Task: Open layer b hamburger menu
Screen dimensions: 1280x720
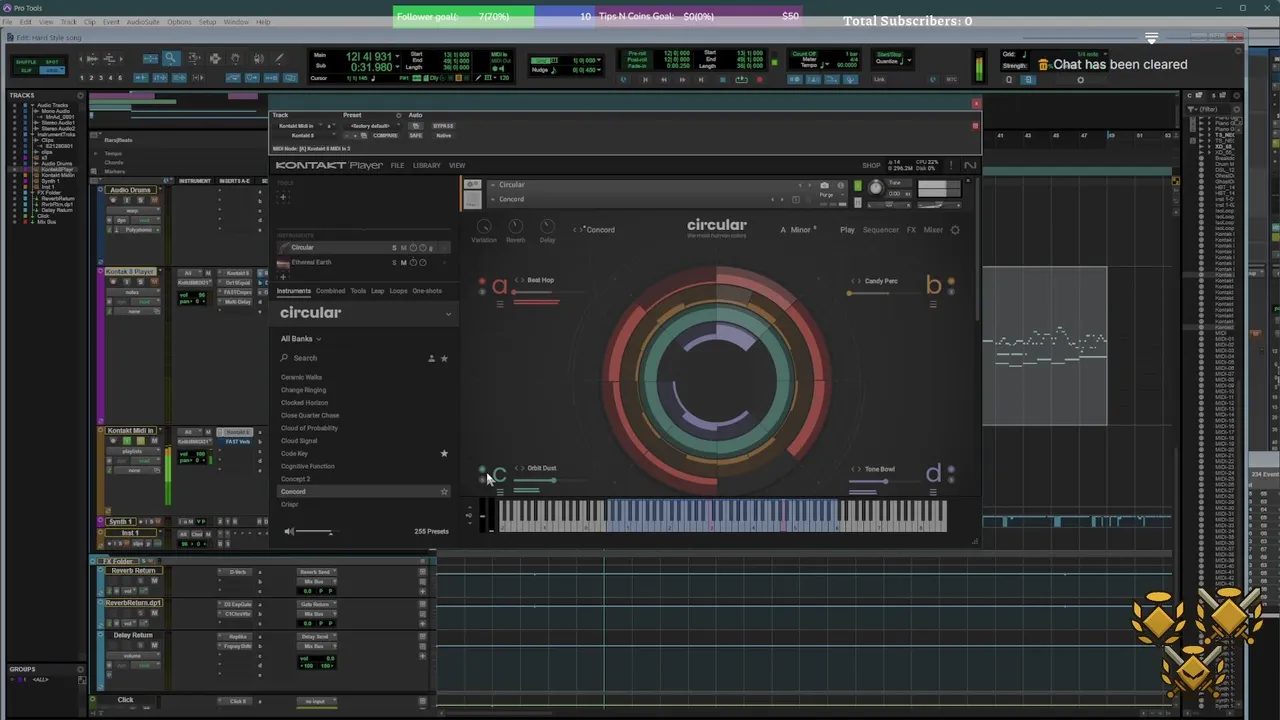Action: pos(933,304)
